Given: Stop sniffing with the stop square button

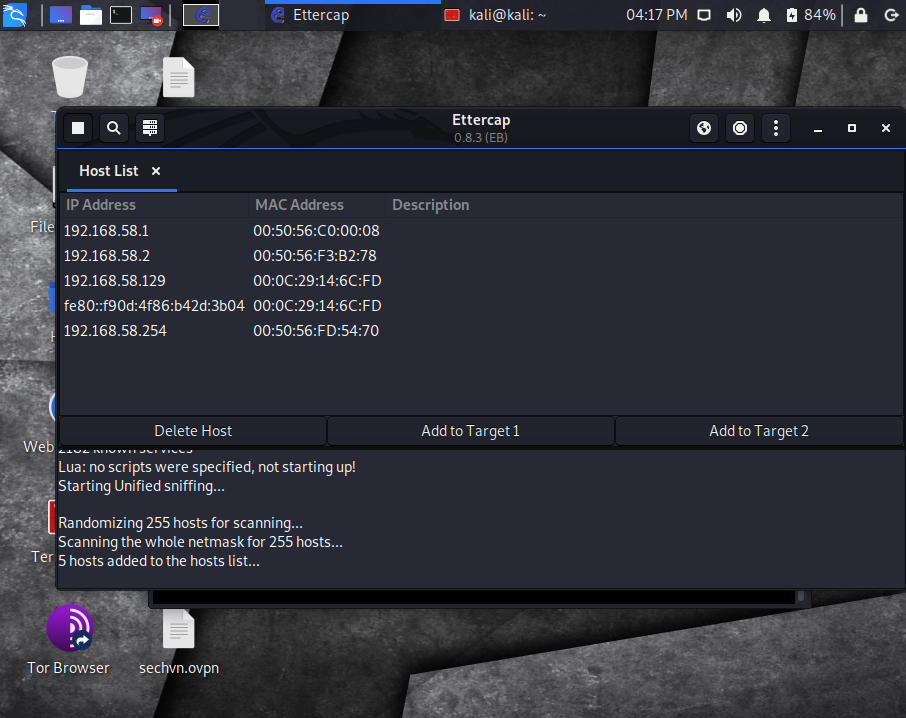Looking at the screenshot, I should pos(78,128).
